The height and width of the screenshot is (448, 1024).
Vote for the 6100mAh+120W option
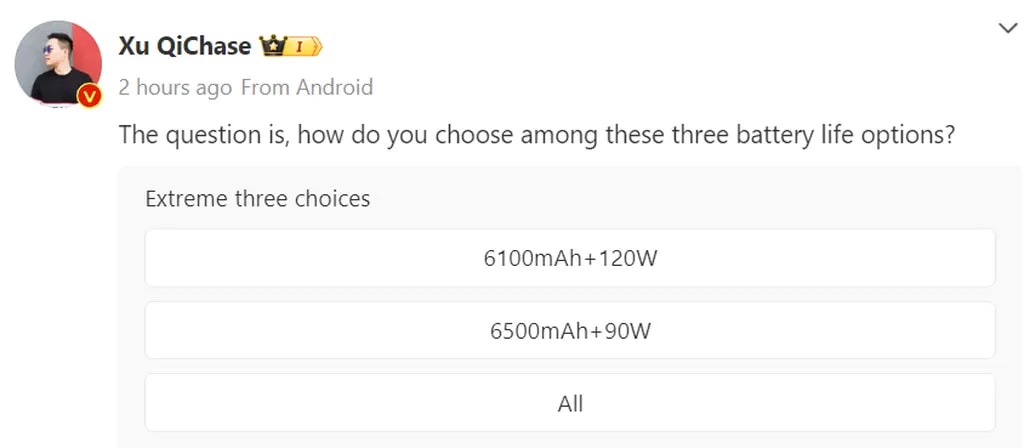coord(570,258)
